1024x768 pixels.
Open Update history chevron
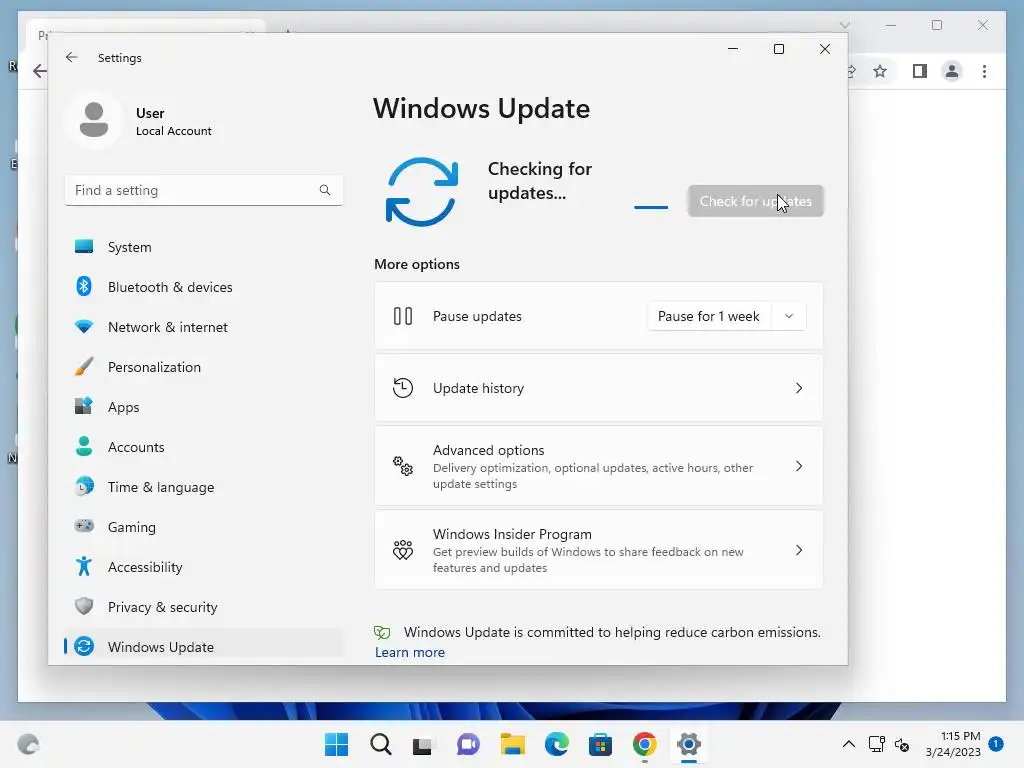[799, 388]
